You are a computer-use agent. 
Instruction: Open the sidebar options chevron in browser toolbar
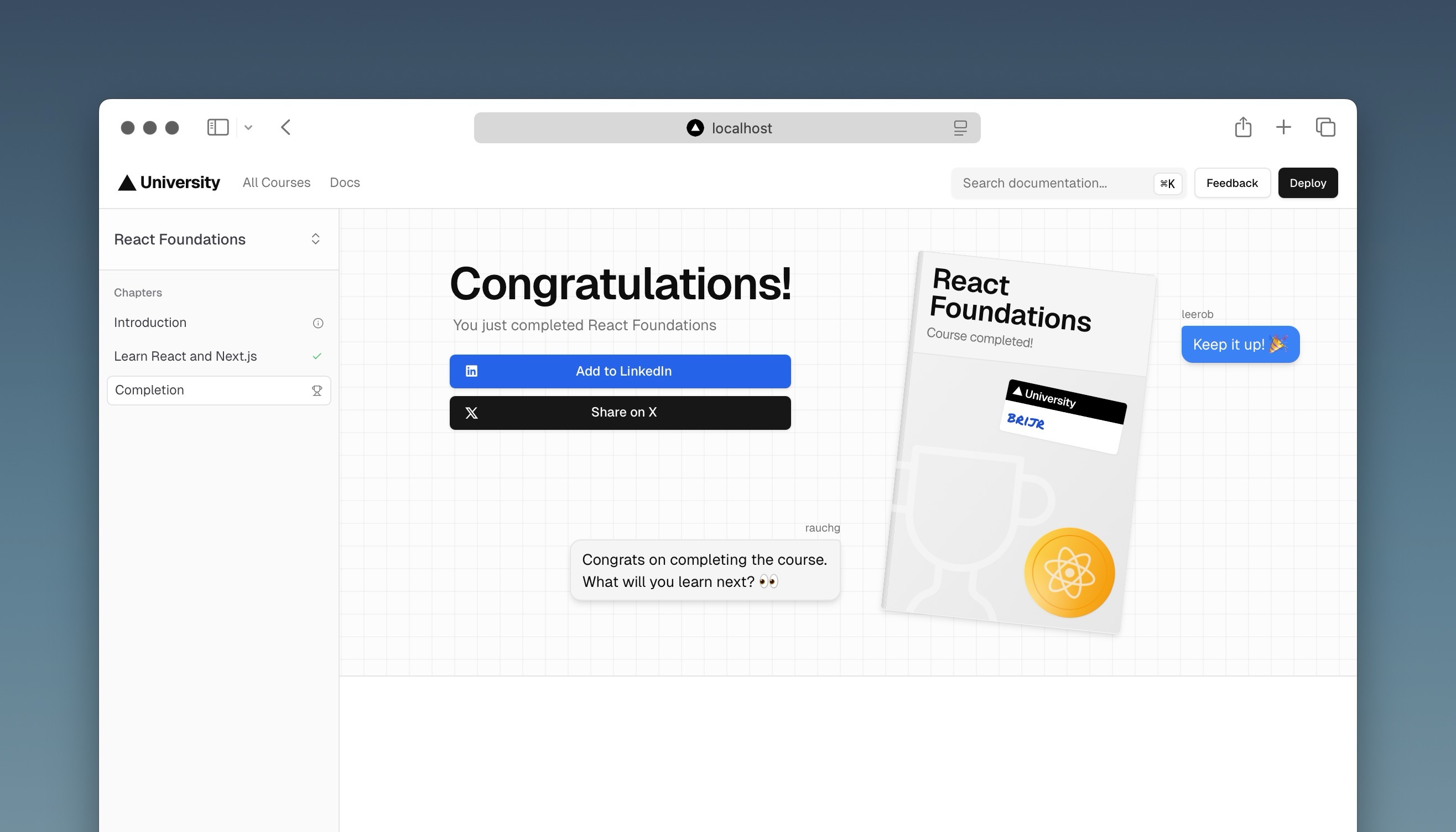click(248, 127)
